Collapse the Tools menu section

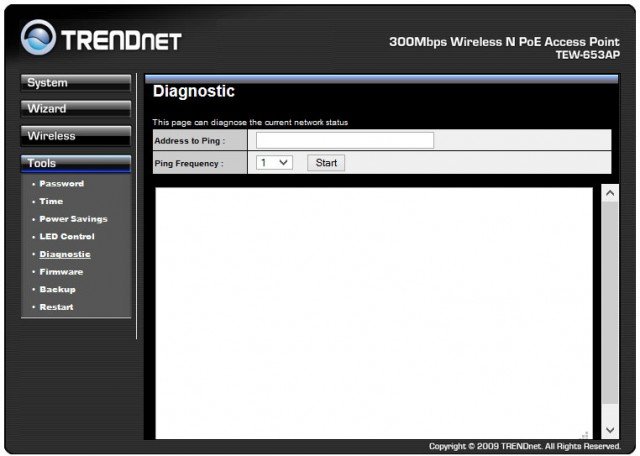tap(75, 163)
